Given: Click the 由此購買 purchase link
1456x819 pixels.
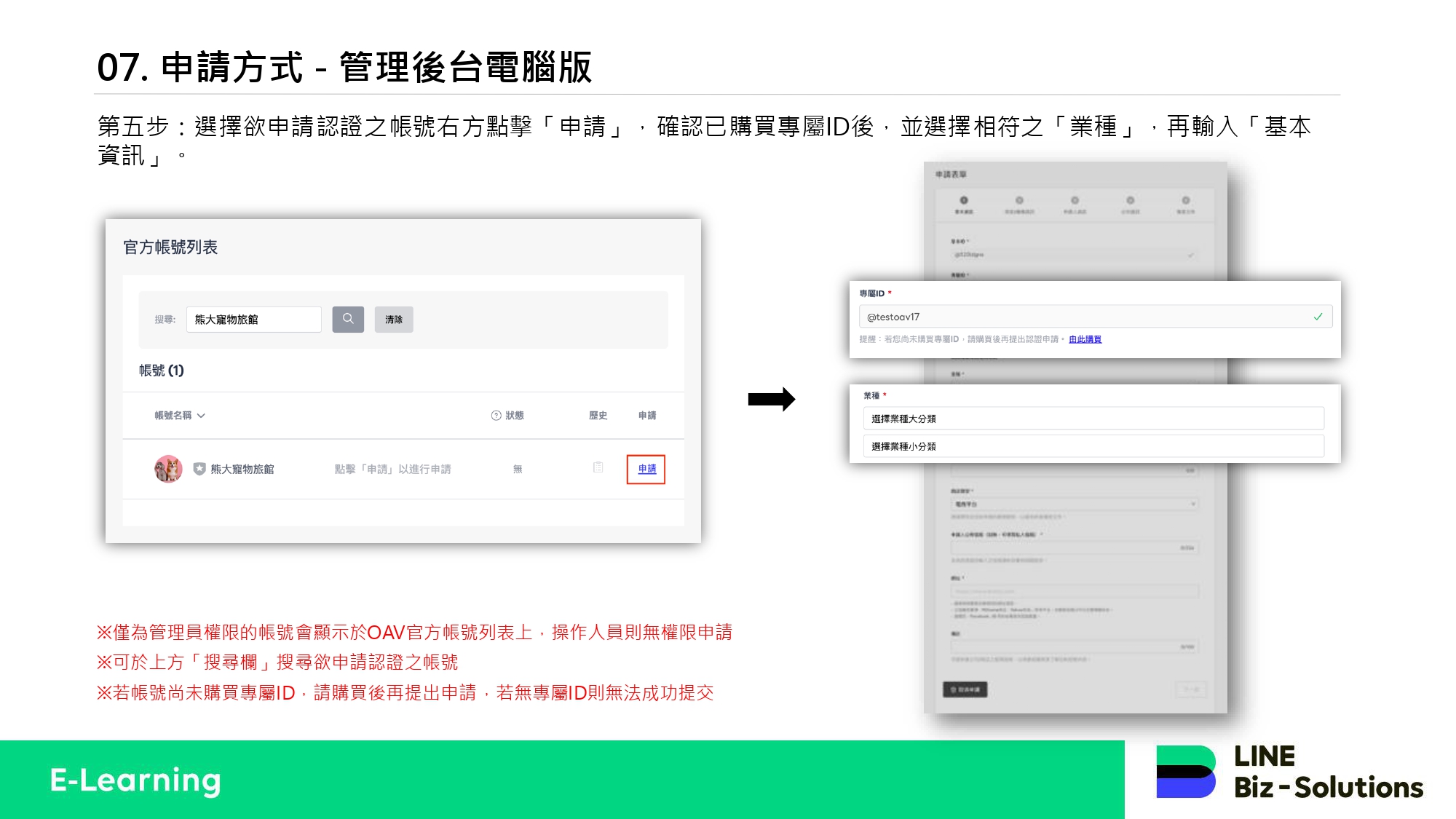Looking at the screenshot, I should [1085, 339].
